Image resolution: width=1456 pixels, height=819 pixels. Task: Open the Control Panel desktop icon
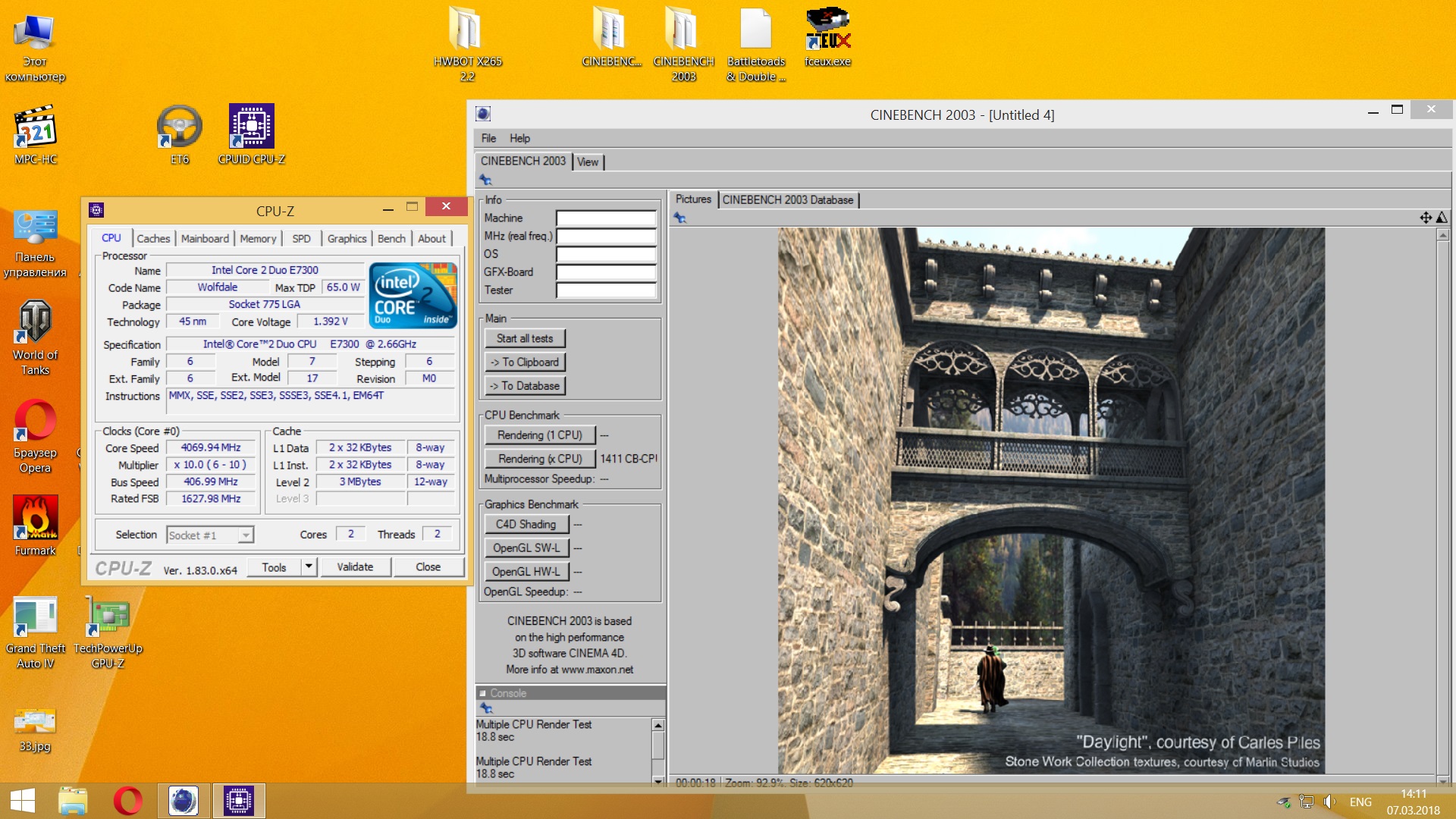click(35, 243)
